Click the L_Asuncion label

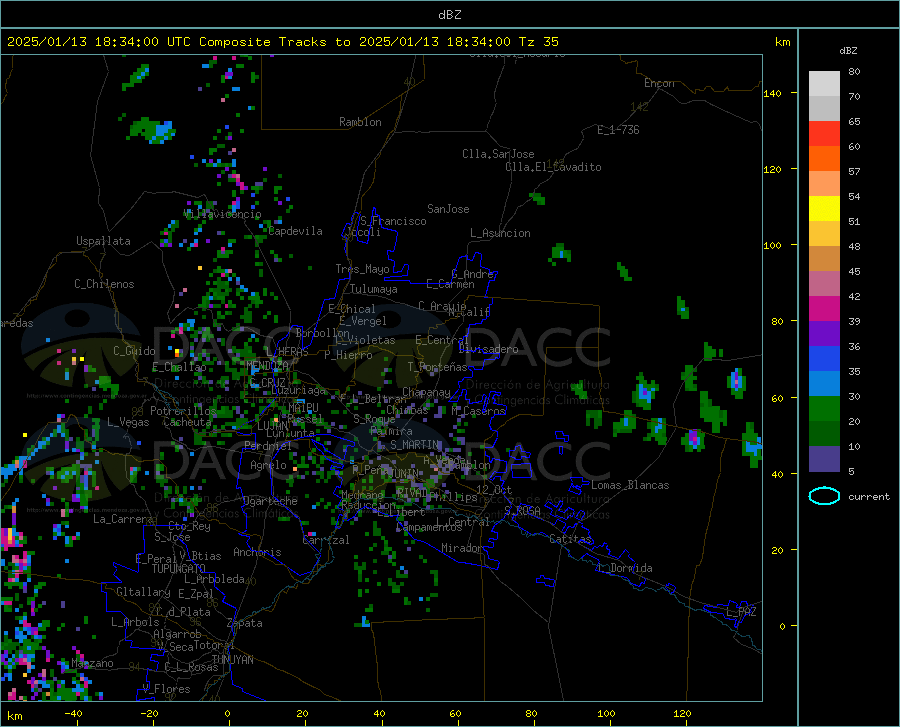500,233
